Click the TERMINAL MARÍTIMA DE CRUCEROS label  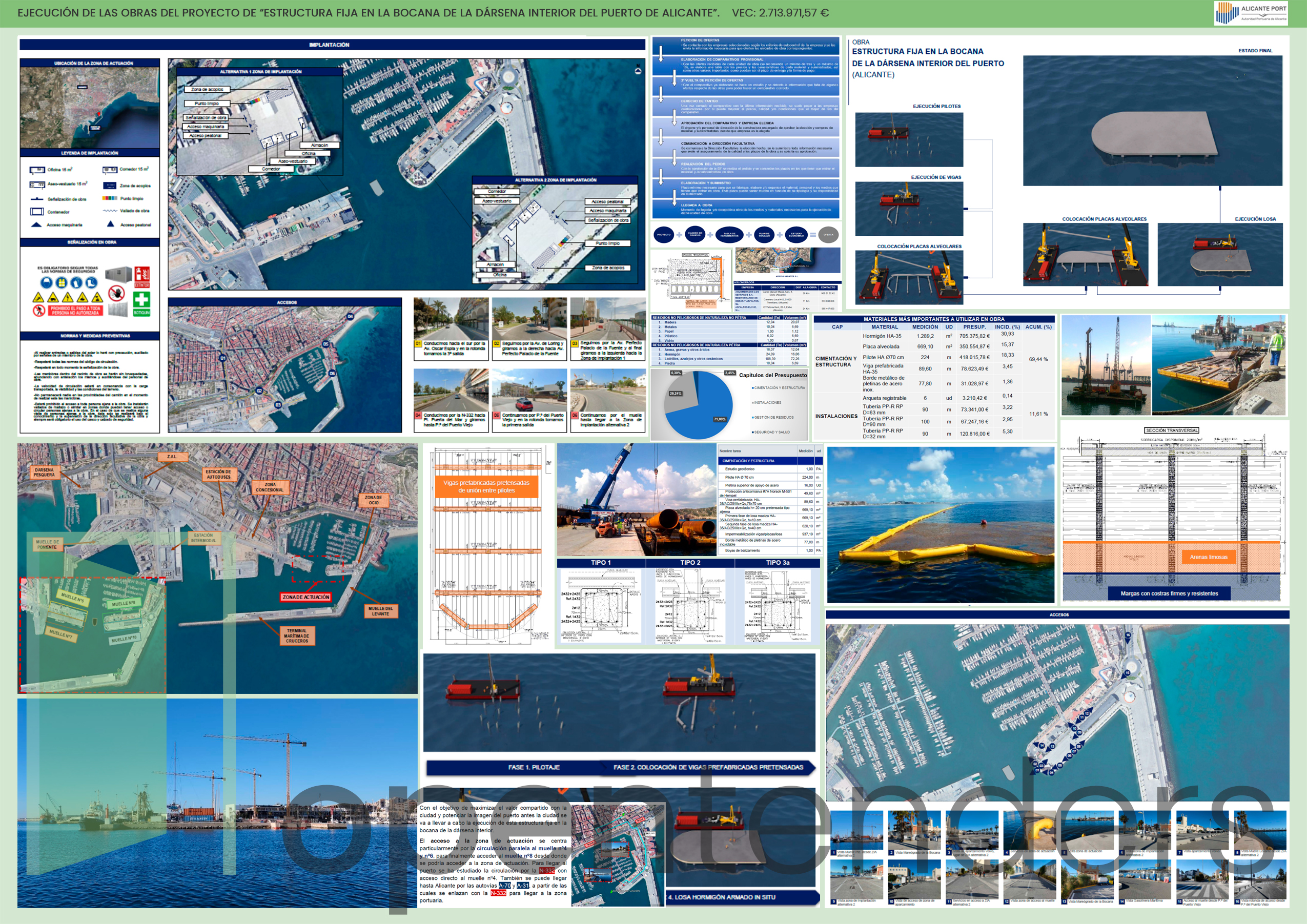(x=297, y=635)
